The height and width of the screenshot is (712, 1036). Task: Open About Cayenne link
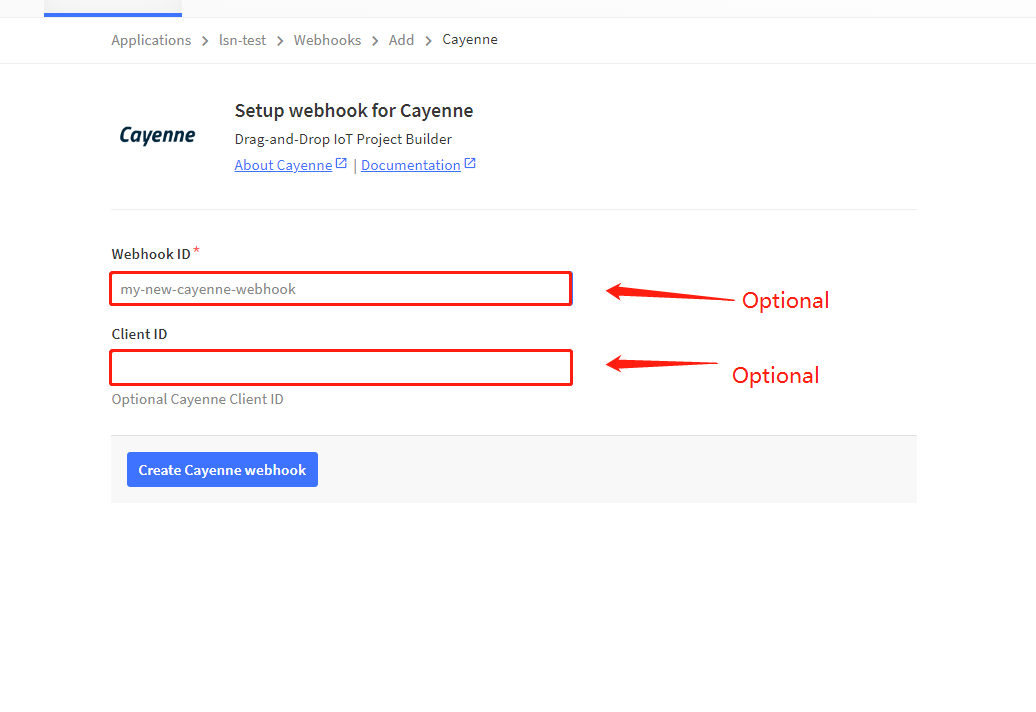tap(283, 165)
